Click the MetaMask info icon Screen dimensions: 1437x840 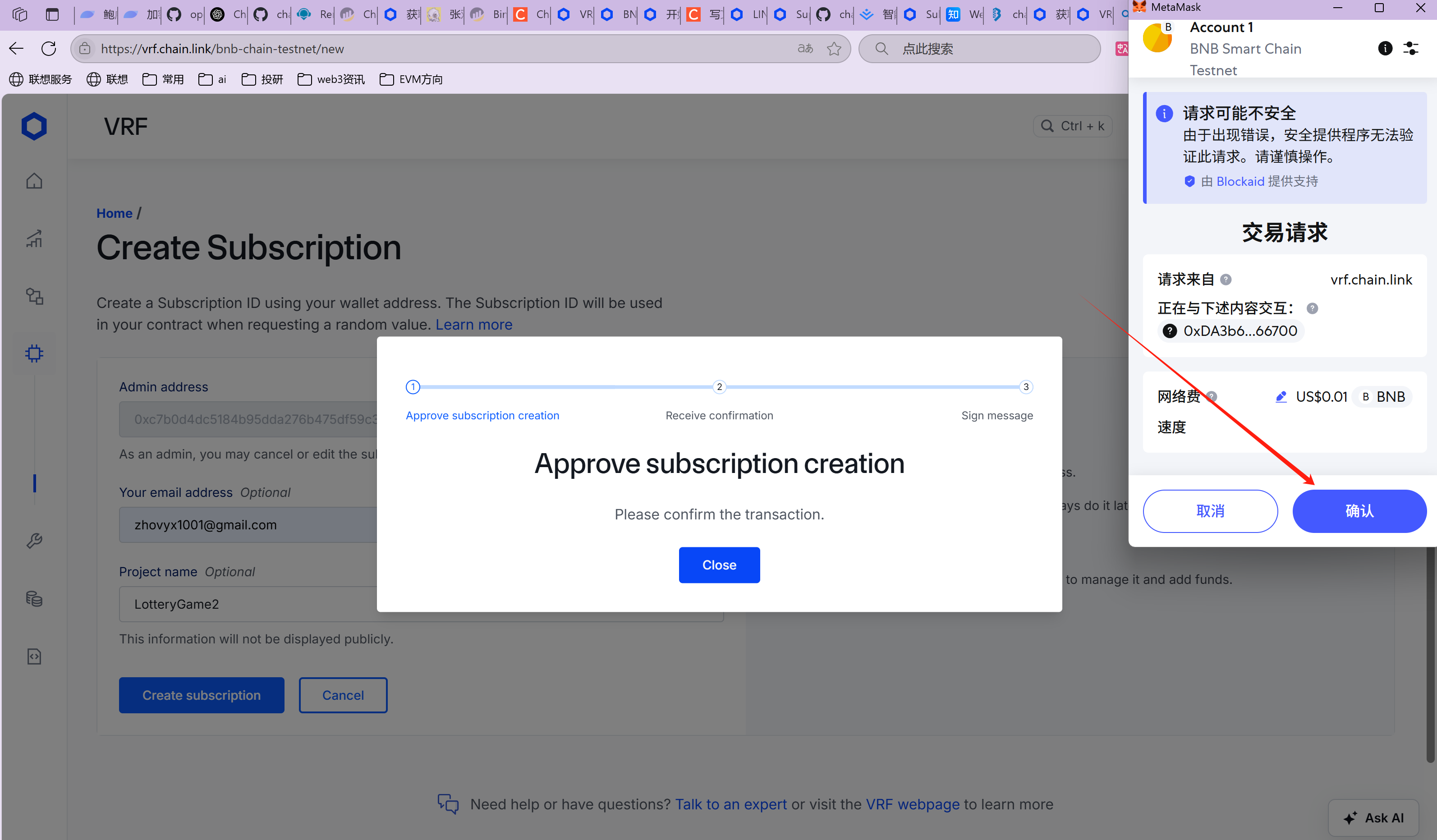(1385, 49)
